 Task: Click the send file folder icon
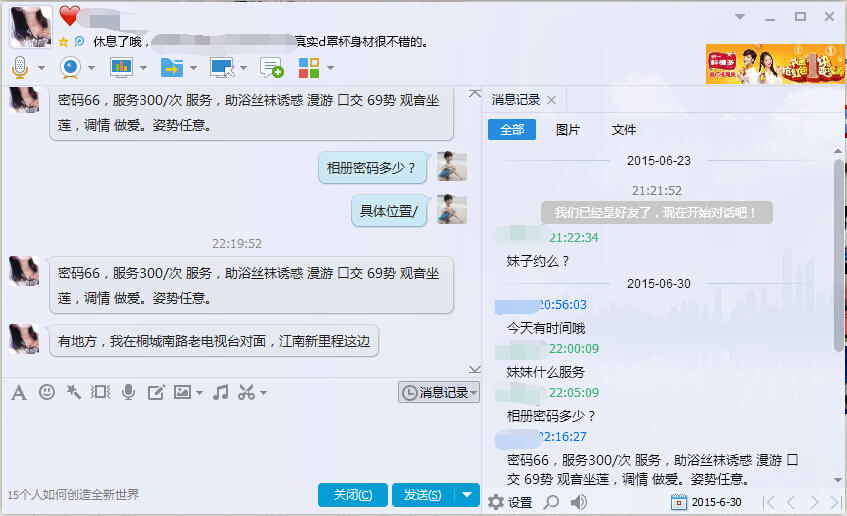(171, 68)
